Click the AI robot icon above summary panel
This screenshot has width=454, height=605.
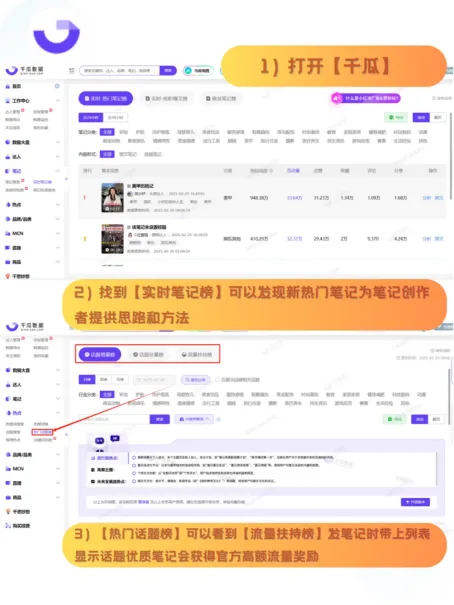coord(100,441)
